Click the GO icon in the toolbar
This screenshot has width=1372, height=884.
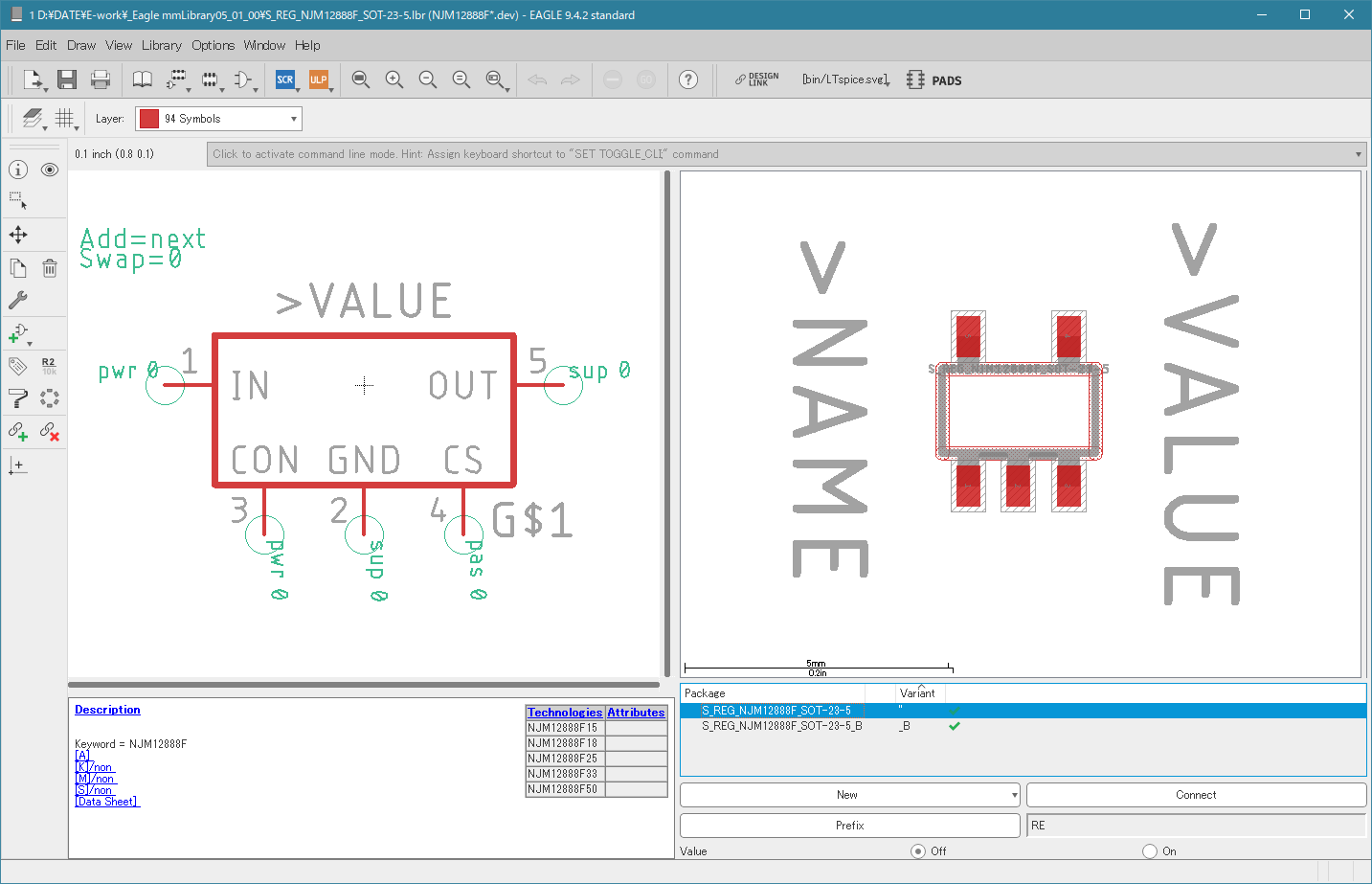point(646,79)
